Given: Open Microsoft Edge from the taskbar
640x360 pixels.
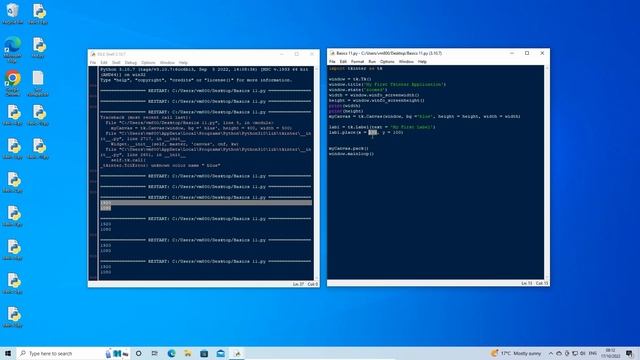Looking at the screenshot, I should [171, 353].
